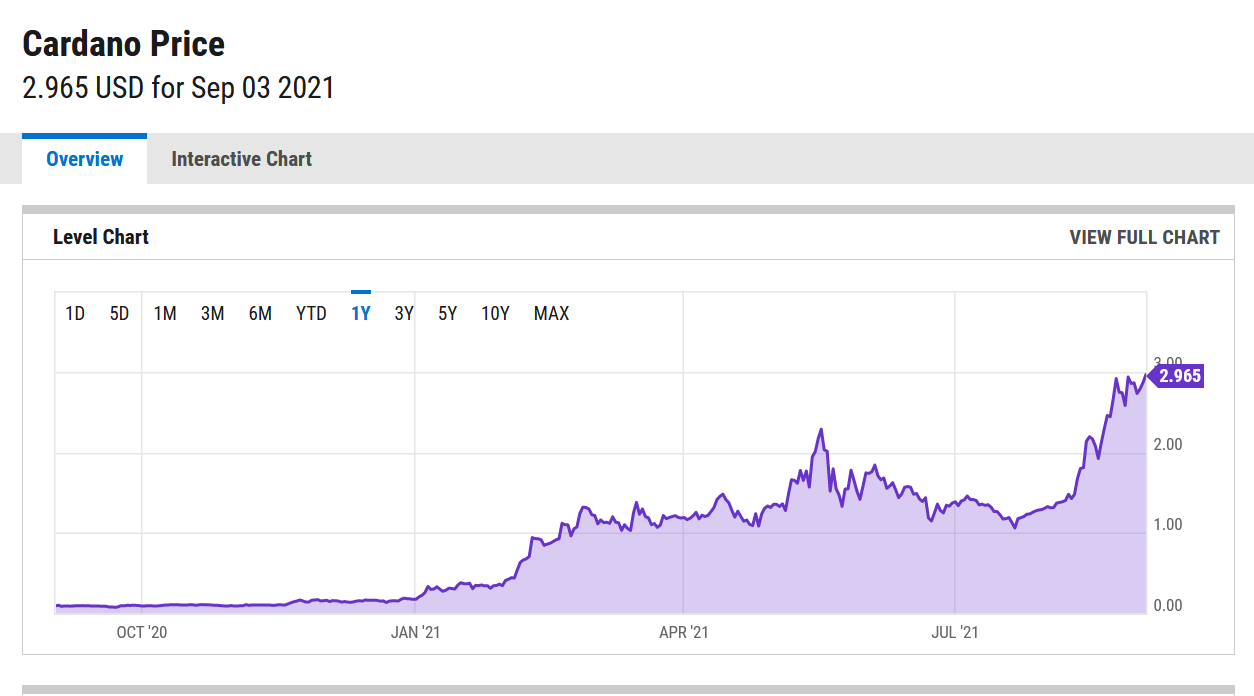The height and width of the screenshot is (696, 1254).
Task: Switch chart to 5Y range
Action: point(447,313)
